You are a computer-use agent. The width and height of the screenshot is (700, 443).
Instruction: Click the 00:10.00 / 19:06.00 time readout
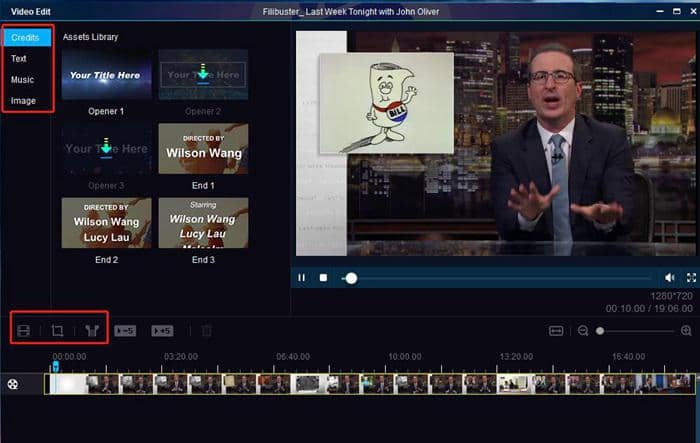649,309
